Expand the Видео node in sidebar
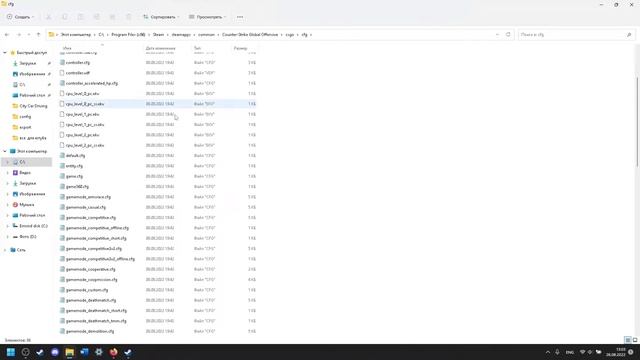Screen dimensions: 640x360 7,173
